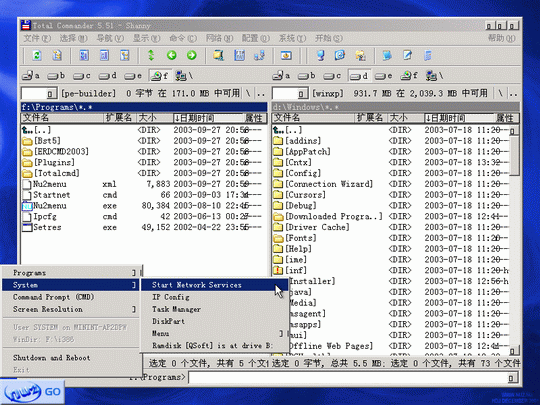Click the window with orange dot toolbar icon
The width and height of the screenshot is (540, 405).
pos(286,55)
